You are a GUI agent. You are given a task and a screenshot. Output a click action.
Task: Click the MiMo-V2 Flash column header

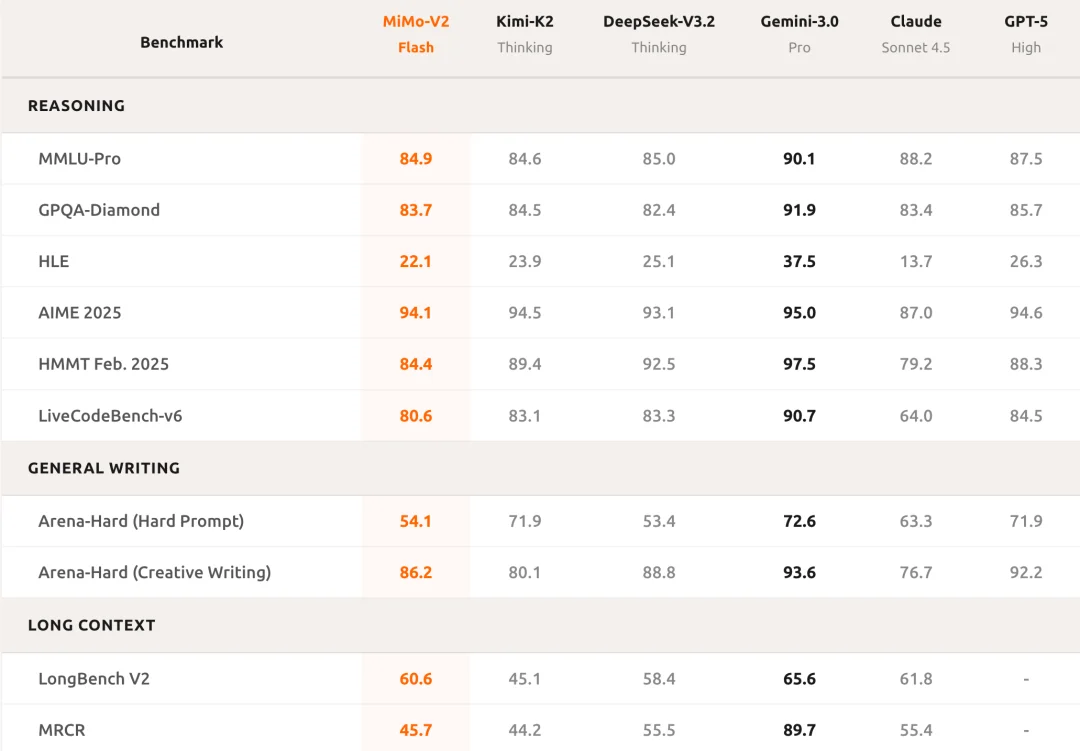coord(415,34)
